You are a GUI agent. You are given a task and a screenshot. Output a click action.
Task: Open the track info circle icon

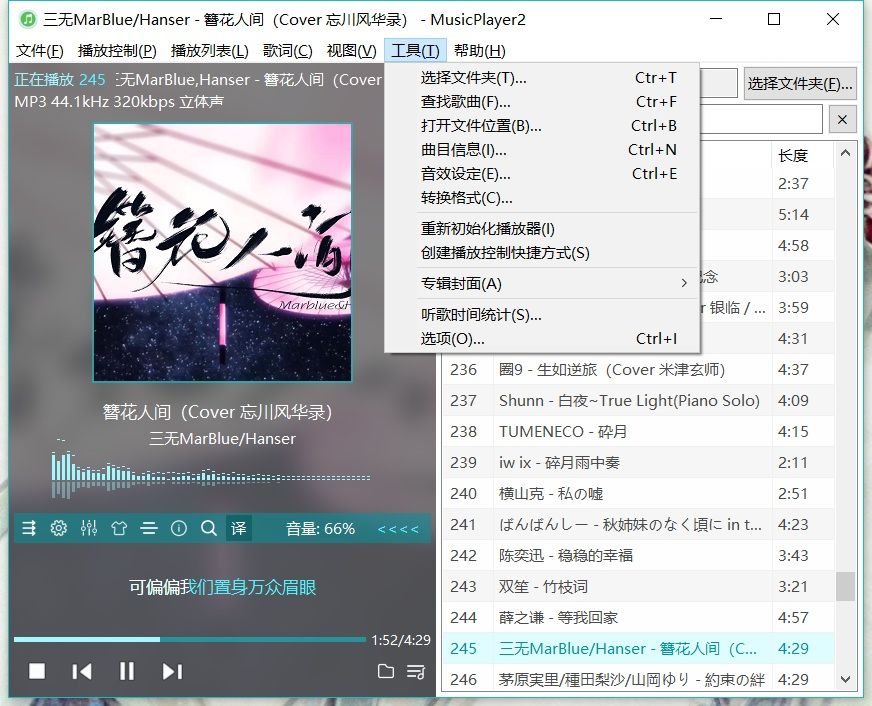click(179, 528)
